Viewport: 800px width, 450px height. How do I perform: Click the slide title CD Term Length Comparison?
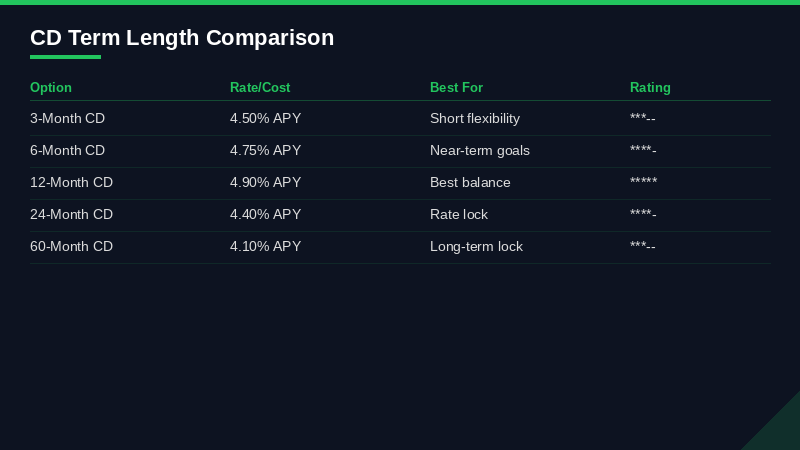tap(182, 38)
